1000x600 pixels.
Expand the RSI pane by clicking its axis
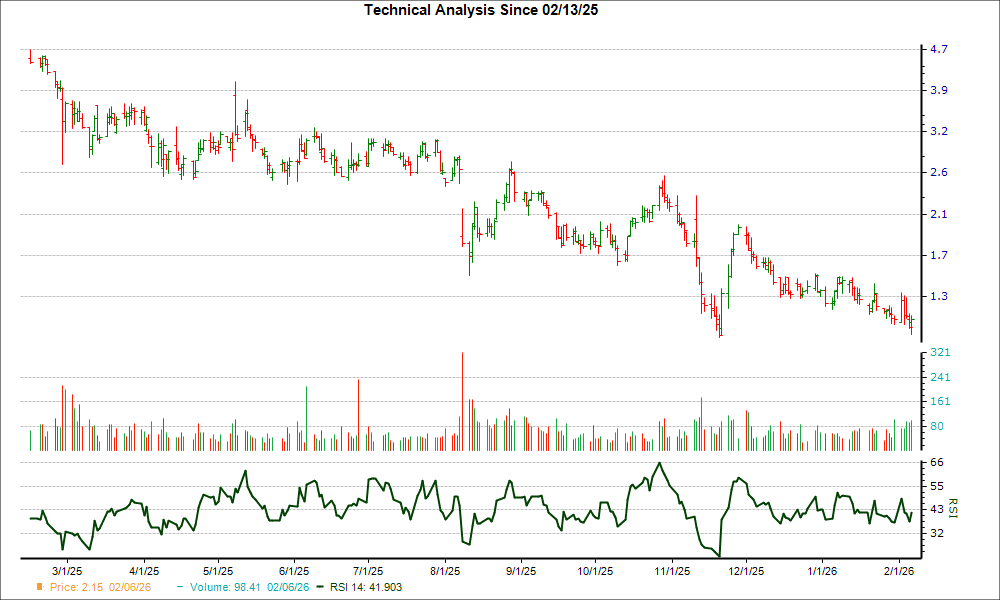click(928, 505)
